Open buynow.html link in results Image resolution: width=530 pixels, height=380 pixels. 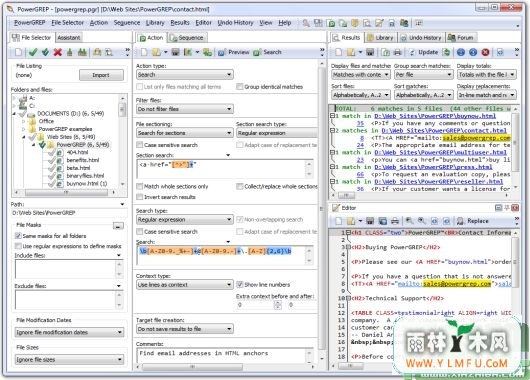(x=435, y=116)
